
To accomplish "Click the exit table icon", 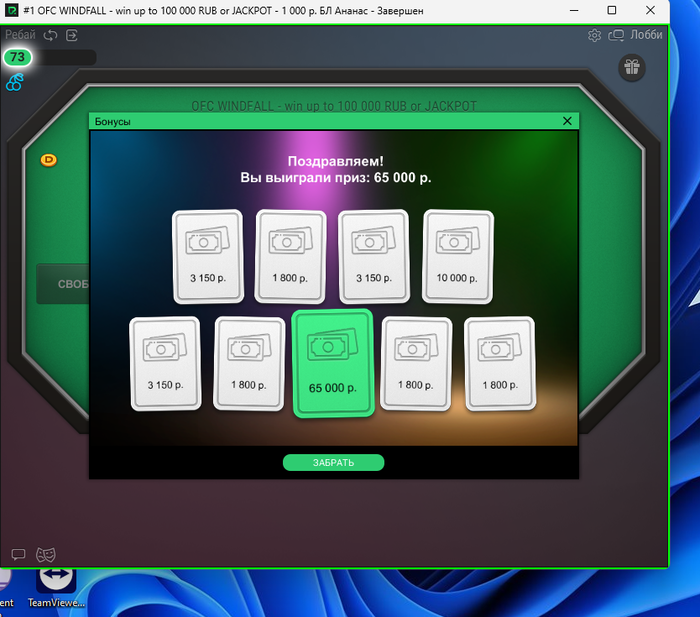I will 72,35.
